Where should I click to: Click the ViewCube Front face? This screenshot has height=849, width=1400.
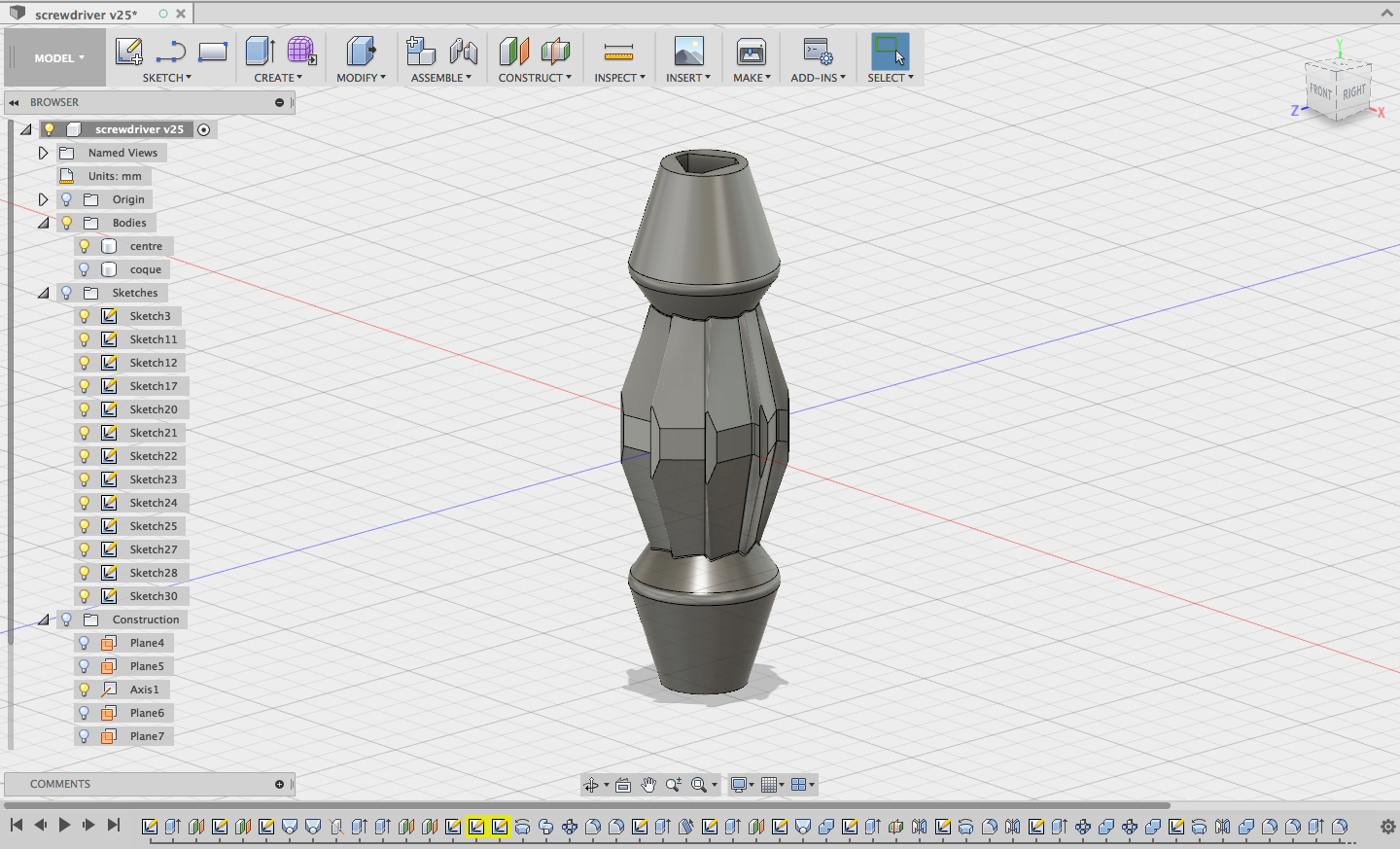tap(1320, 92)
